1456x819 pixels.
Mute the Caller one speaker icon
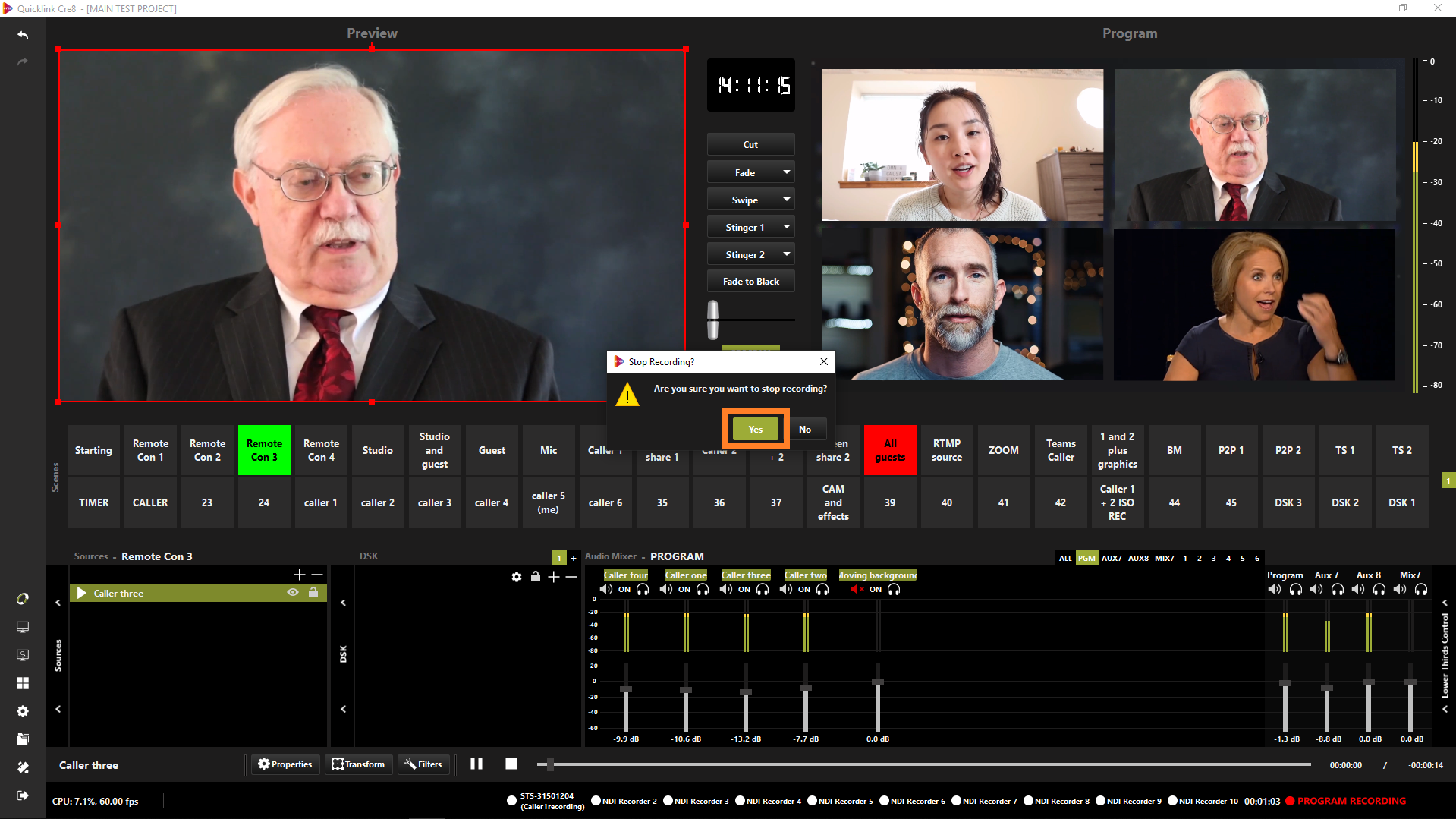[666, 589]
